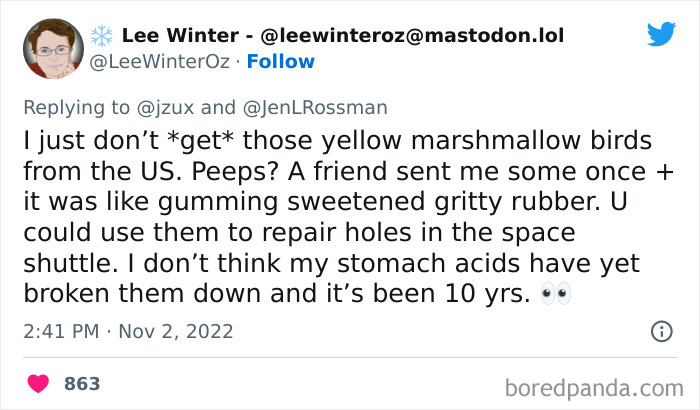This screenshot has width=700, height=410.
Task: Click the Lee Winter display name
Action: point(180,36)
